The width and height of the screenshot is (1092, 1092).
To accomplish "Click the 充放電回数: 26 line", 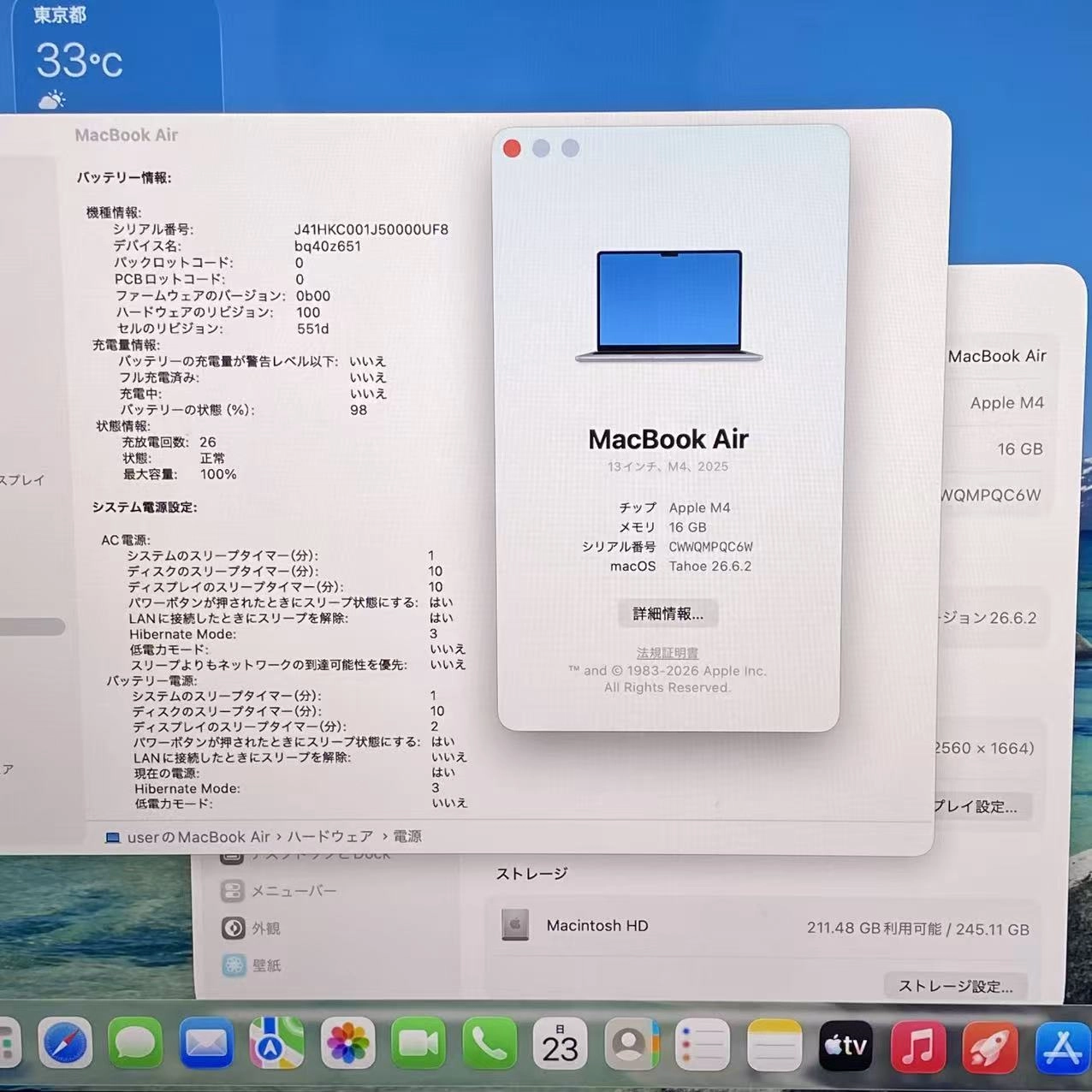I will (x=169, y=442).
